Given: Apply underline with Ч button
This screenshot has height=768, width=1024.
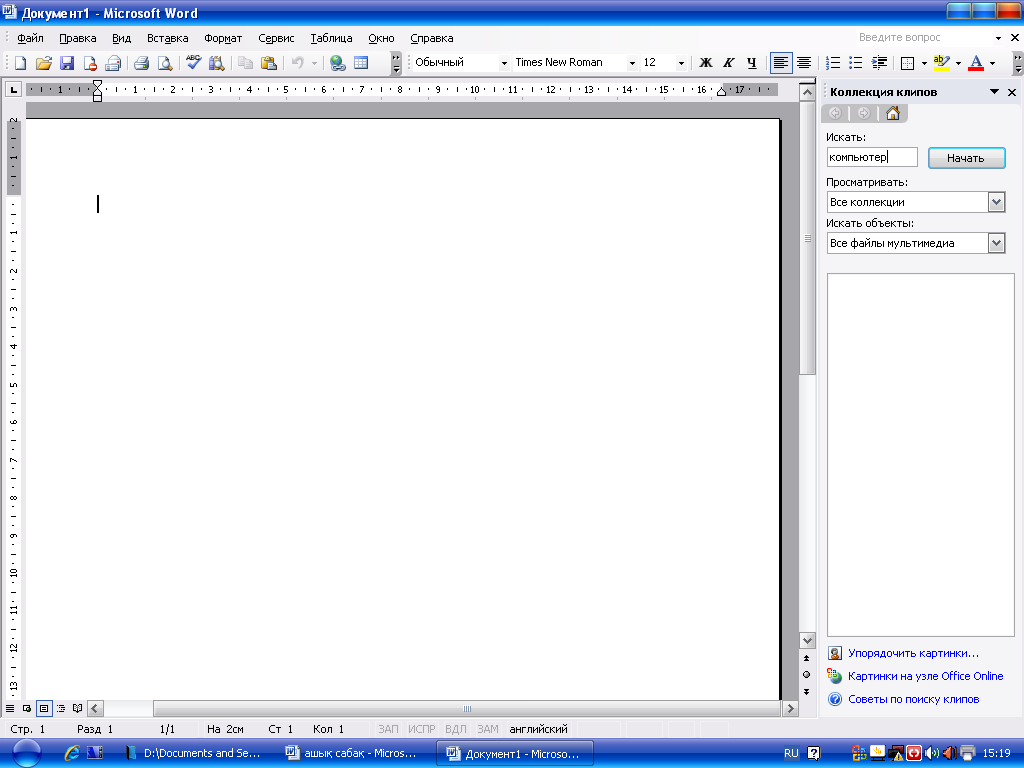Looking at the screenshot, I should (x=752, y=63).
